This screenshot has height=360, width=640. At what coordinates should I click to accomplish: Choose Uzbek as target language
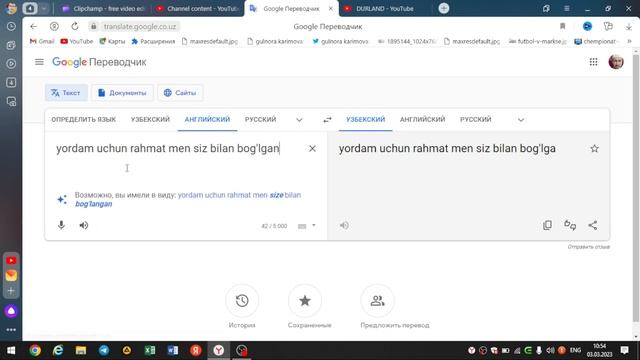[x=365, y=120]
